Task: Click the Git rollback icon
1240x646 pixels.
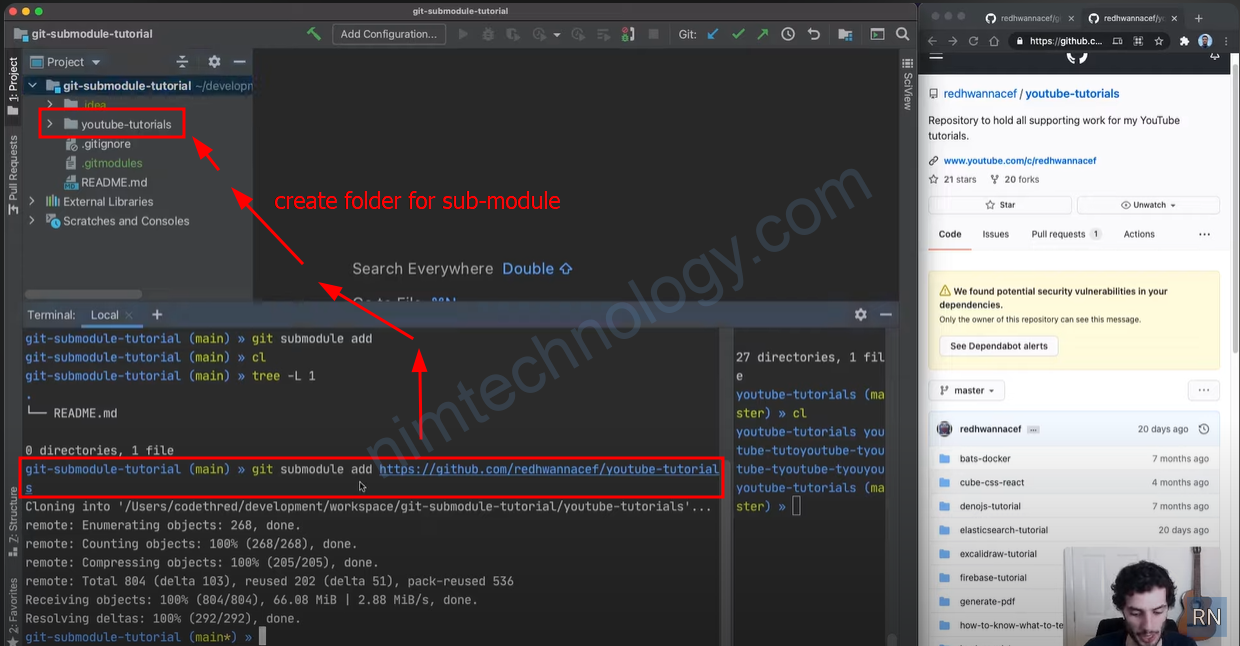Action: coord(814,34)
